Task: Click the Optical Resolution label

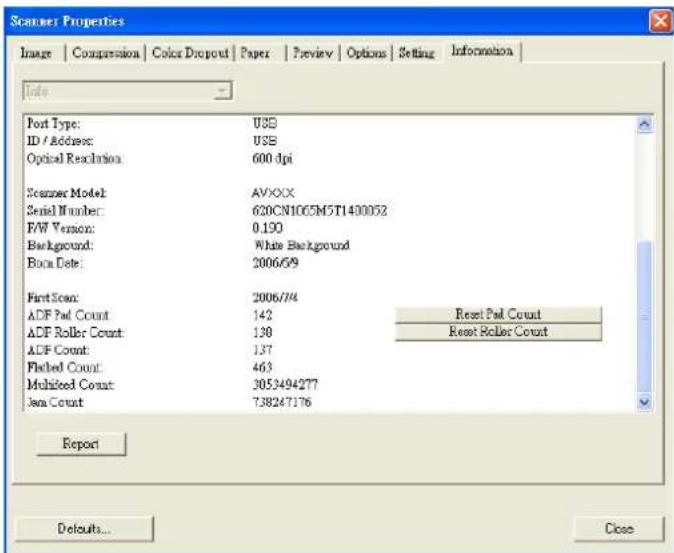Action: [x=74, y=159]
